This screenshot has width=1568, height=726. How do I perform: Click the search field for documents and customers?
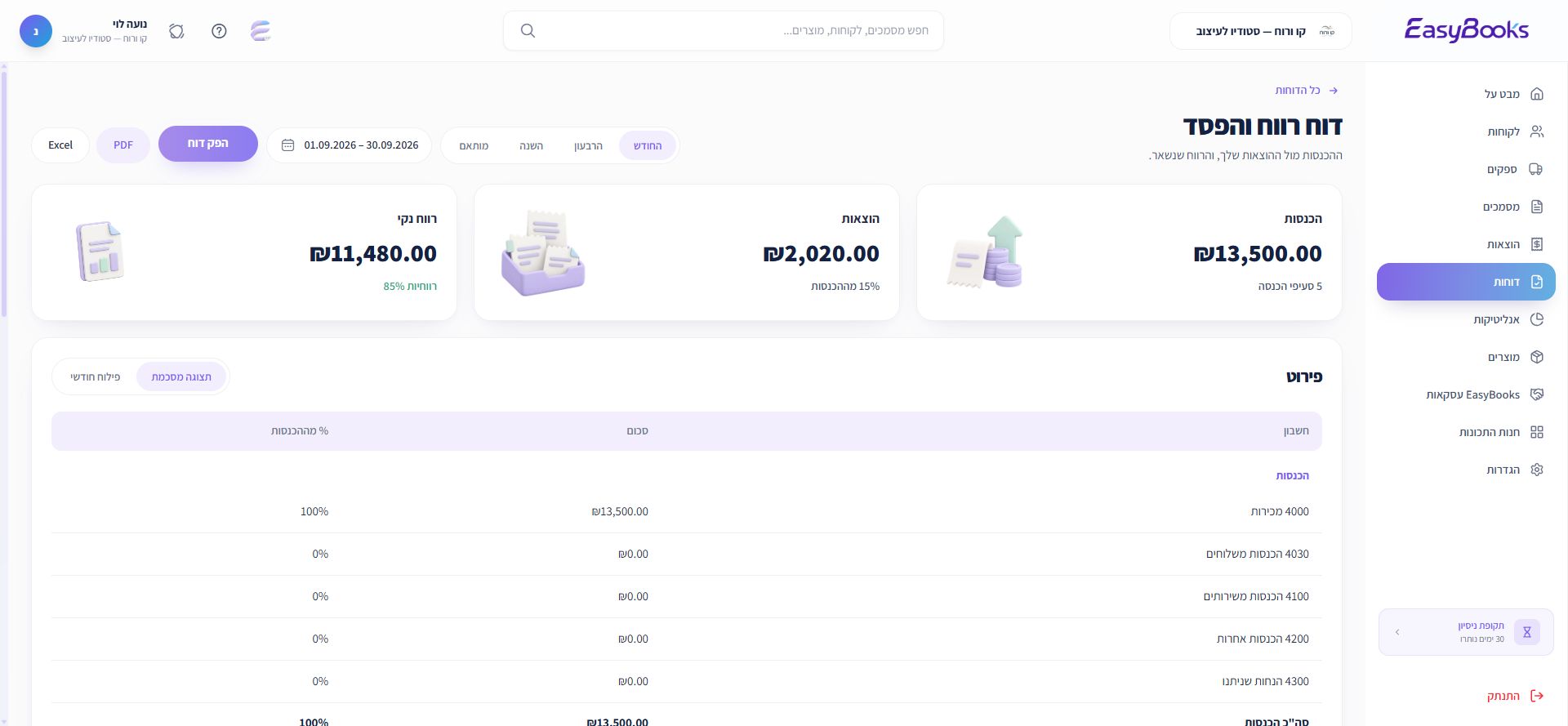(x=724, y=31)
